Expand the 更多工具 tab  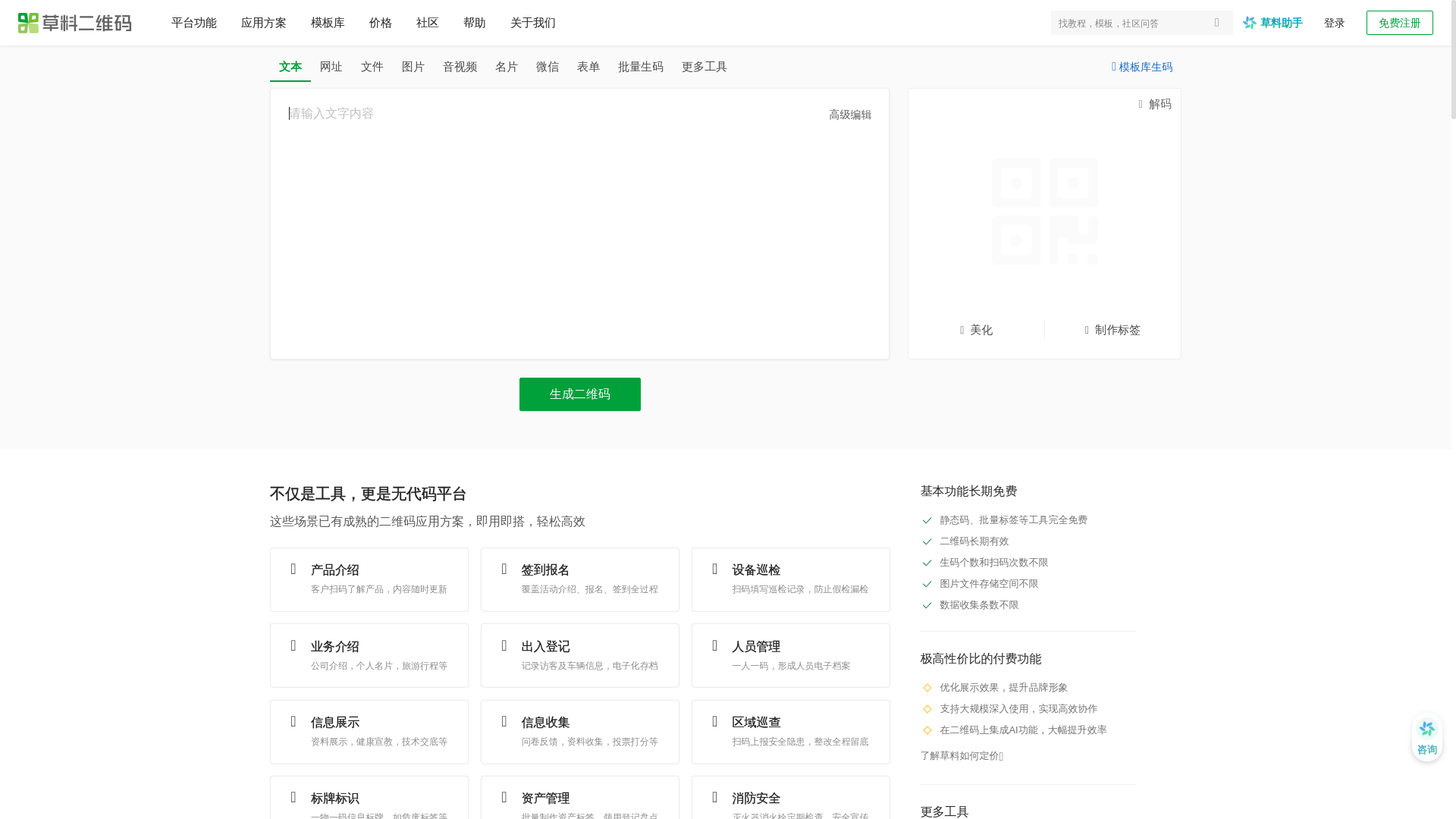(x=704, y=67)
